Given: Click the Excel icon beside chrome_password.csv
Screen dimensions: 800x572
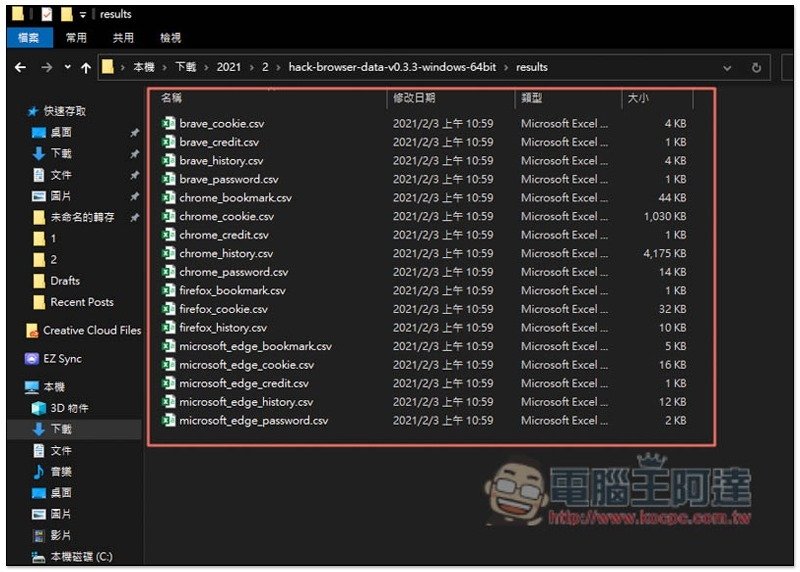Looking at the screenshot, I should [168, 272].
